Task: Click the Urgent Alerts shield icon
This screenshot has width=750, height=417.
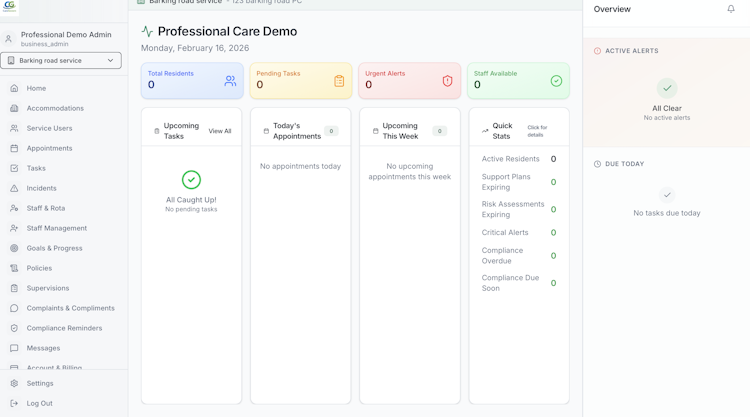Action: click(x=447, y=81)
